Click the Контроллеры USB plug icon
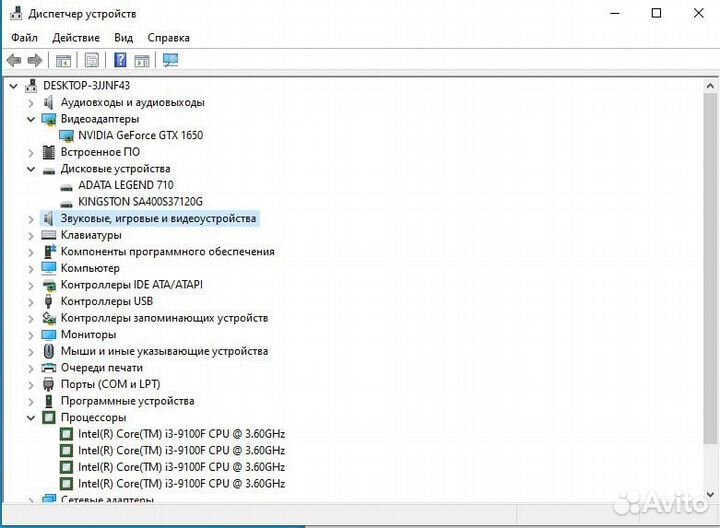Viewport: 720px width, 528px height. [x=49, y=301]
